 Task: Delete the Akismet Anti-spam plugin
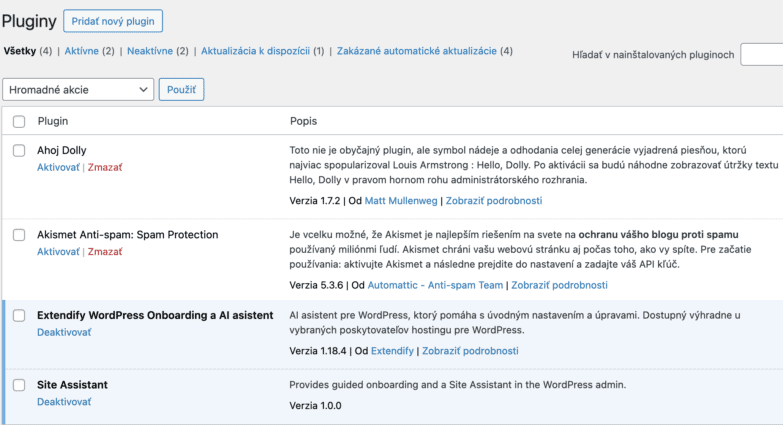click(105, 252)
